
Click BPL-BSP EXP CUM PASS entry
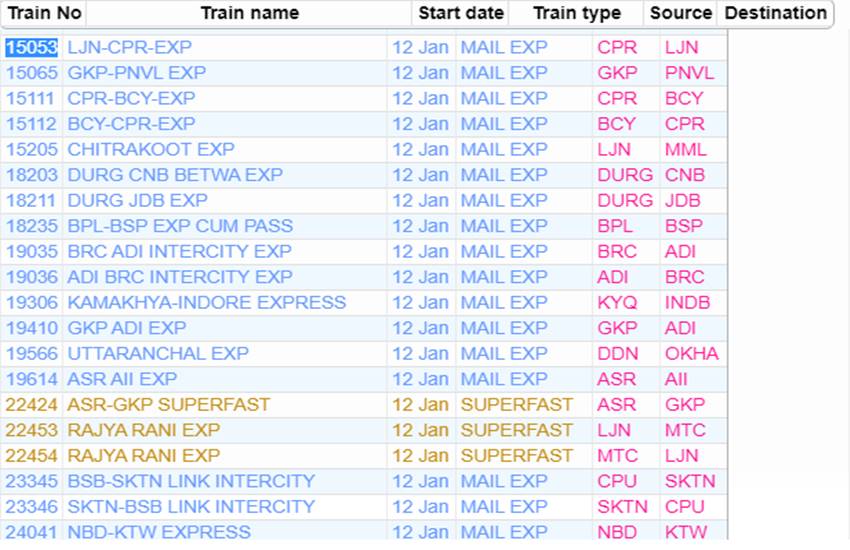click(180, 226)
